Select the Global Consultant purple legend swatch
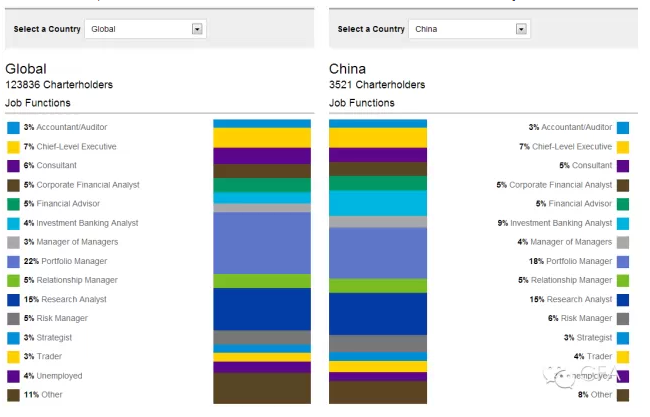This screenshot has height=417, width=650. point(13,166)
